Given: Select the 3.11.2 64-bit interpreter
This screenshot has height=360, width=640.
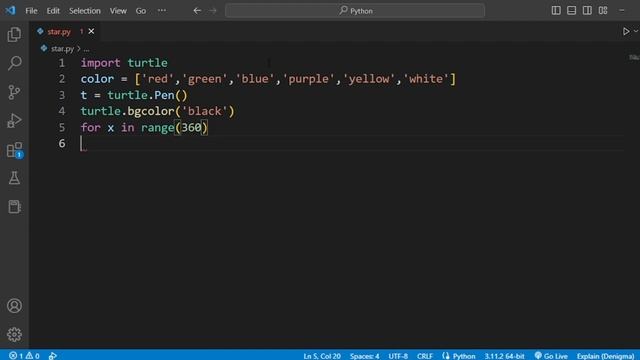Looking at the screenshot, I should point(504,356).
